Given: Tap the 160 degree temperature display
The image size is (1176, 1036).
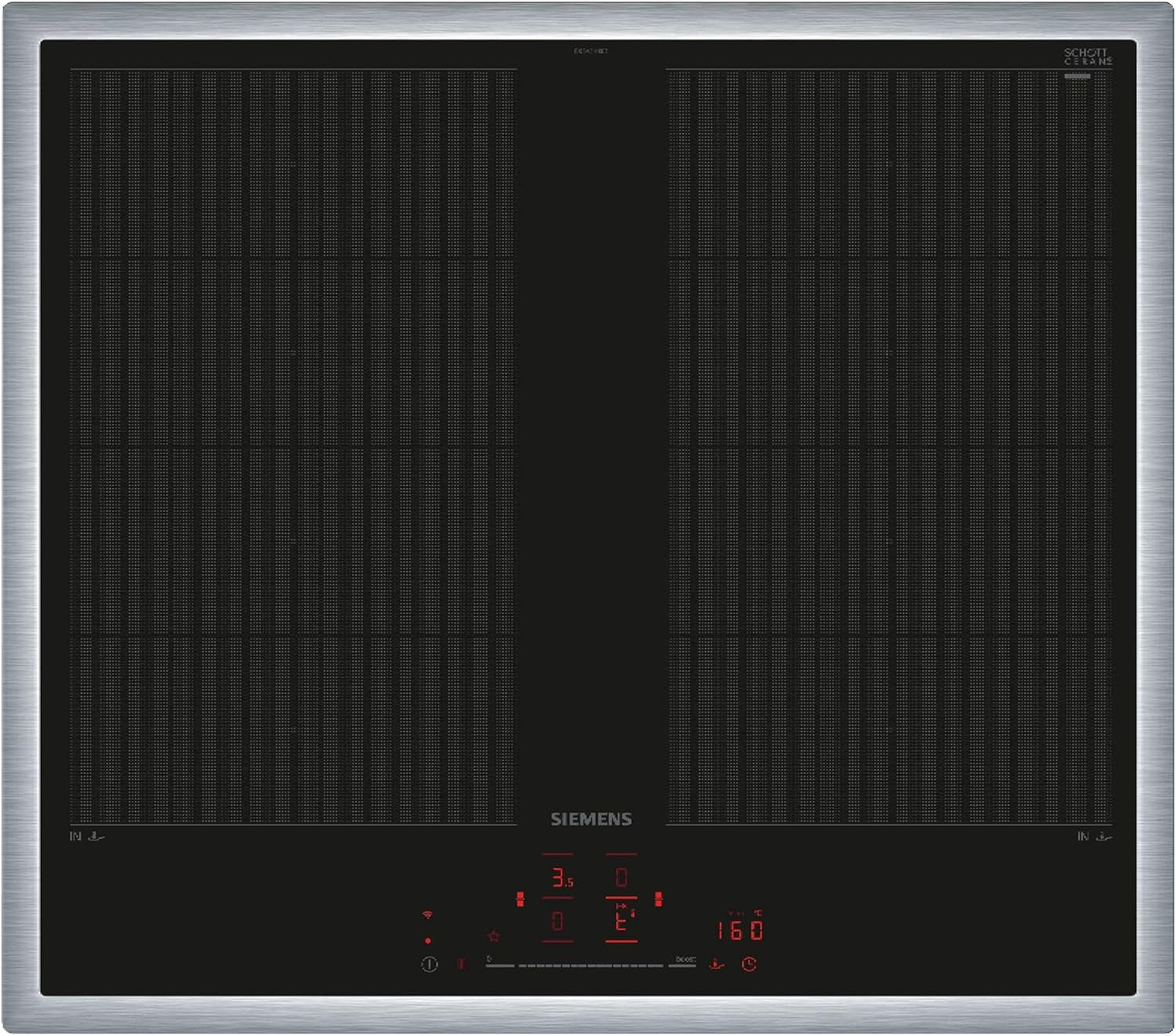Looking at the screenshot, I should (739, 929).
